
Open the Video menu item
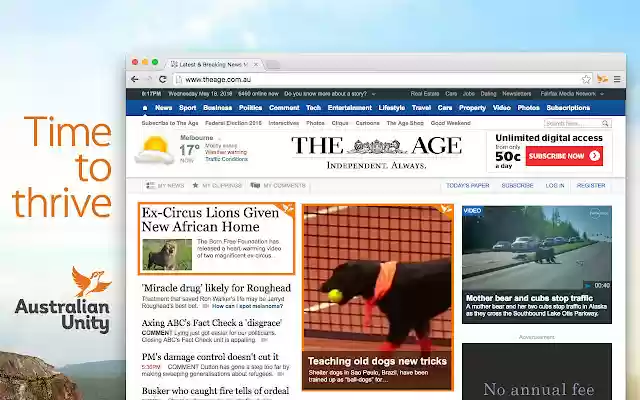(502, 108)
